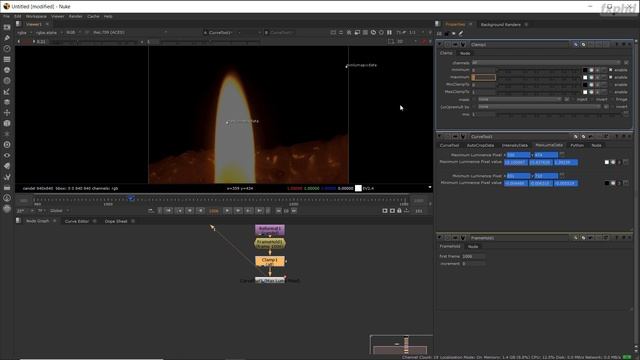The width and height of the screenshot is (640, 360).
Task: Toggle the mask invert checkbox
Action: [x=593, y=99]
